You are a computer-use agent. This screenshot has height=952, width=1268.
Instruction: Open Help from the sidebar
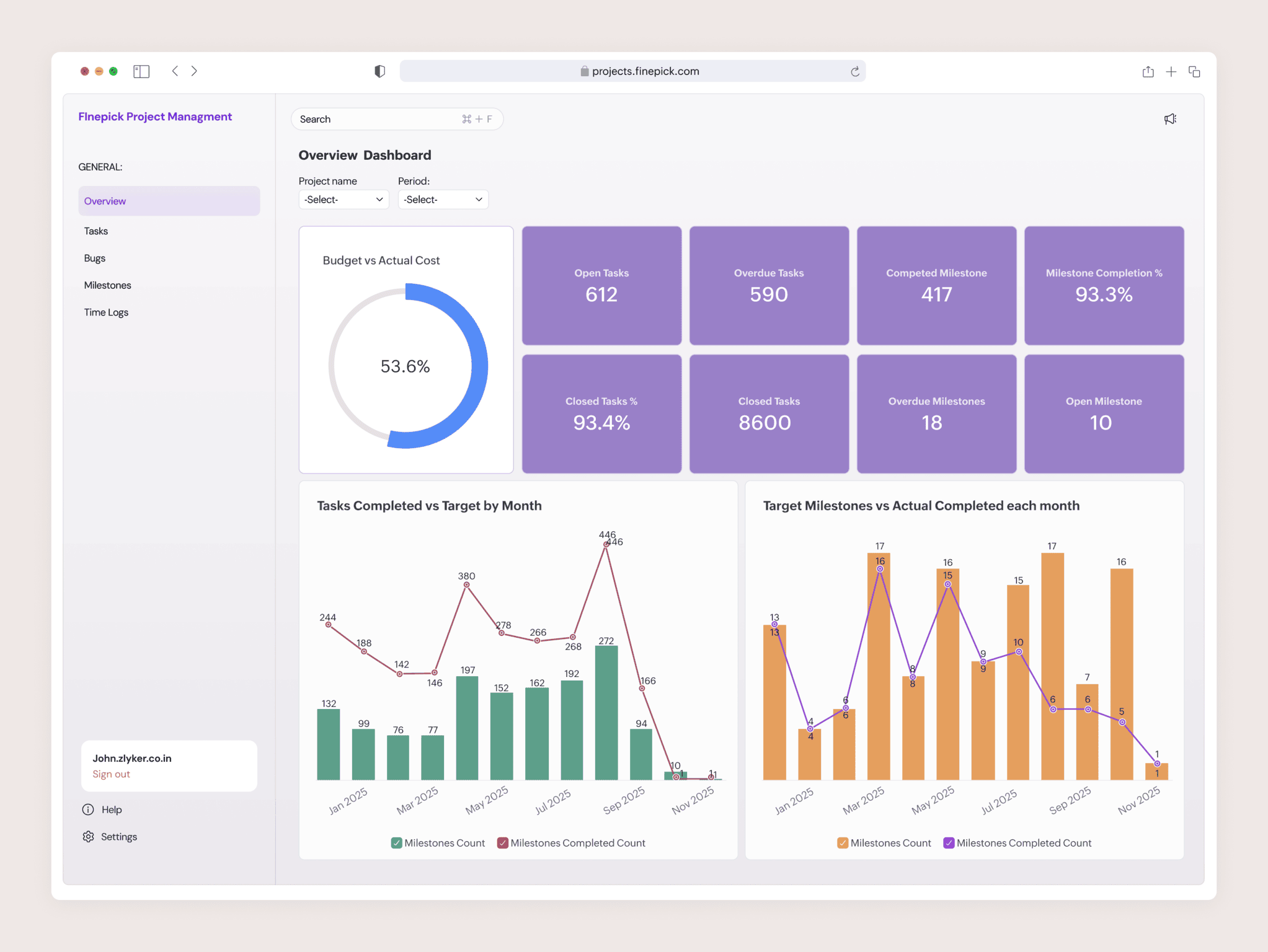[112, 809]
